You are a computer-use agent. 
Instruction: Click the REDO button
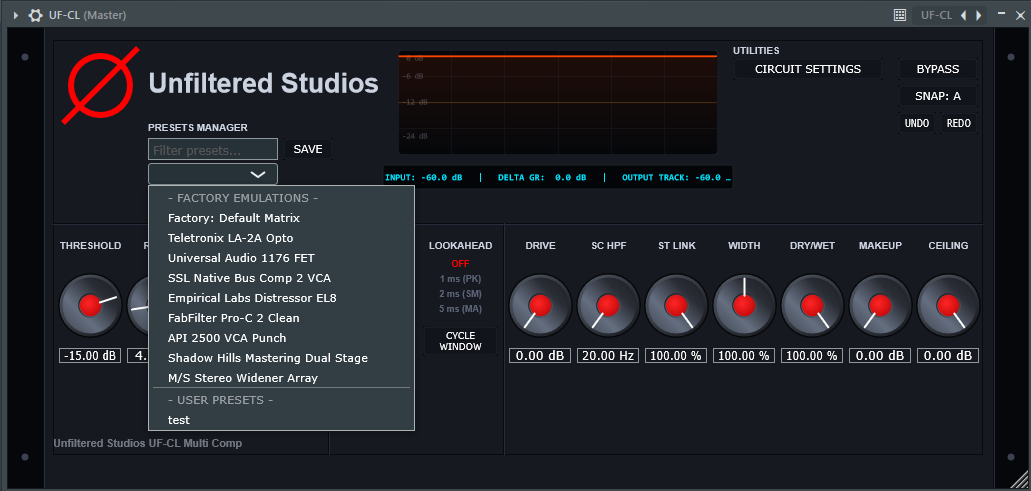[959, 123]
